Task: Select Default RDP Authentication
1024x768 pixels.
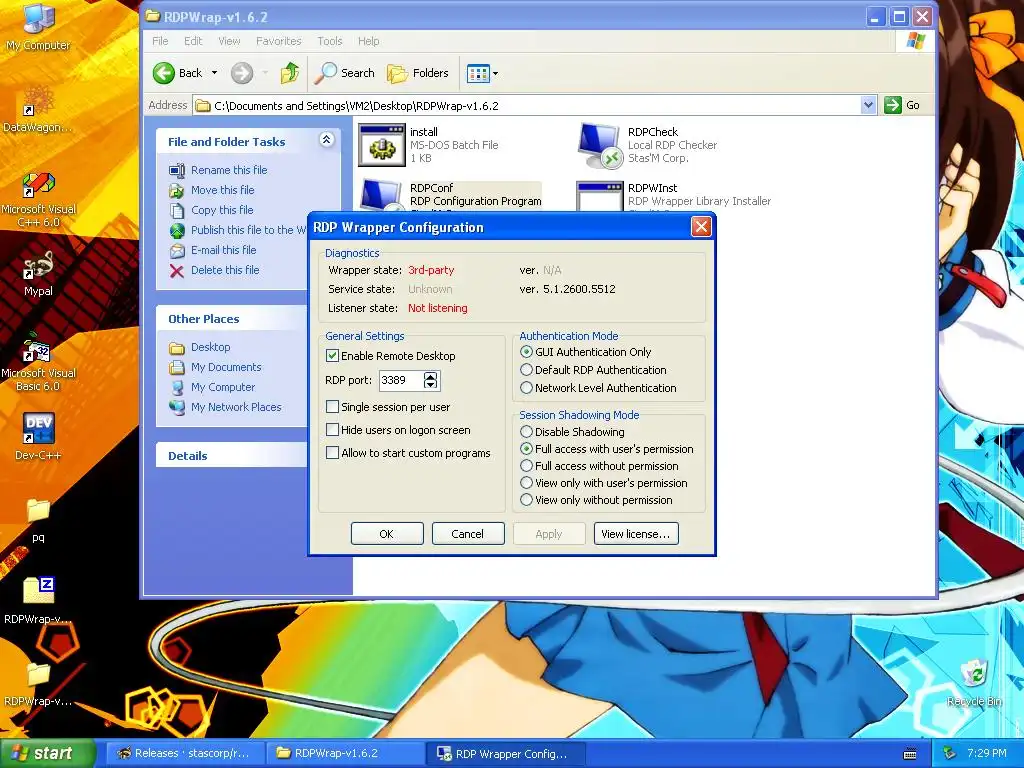Action: coord(526,370)
